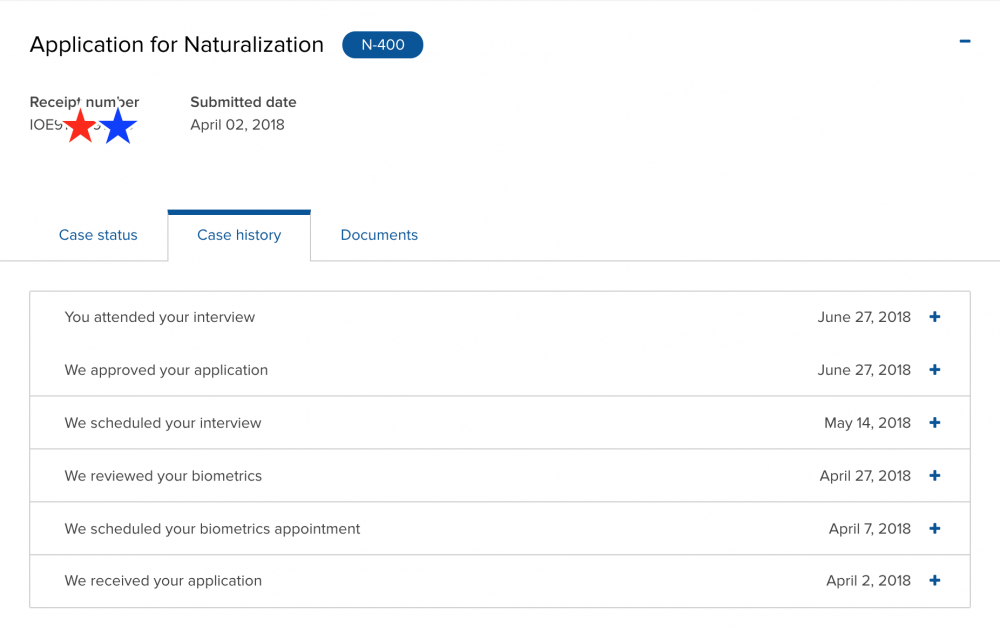Screen dimensions: 1000x632
Task: Click 'We approved your application' text
Action: coord(166,370)
